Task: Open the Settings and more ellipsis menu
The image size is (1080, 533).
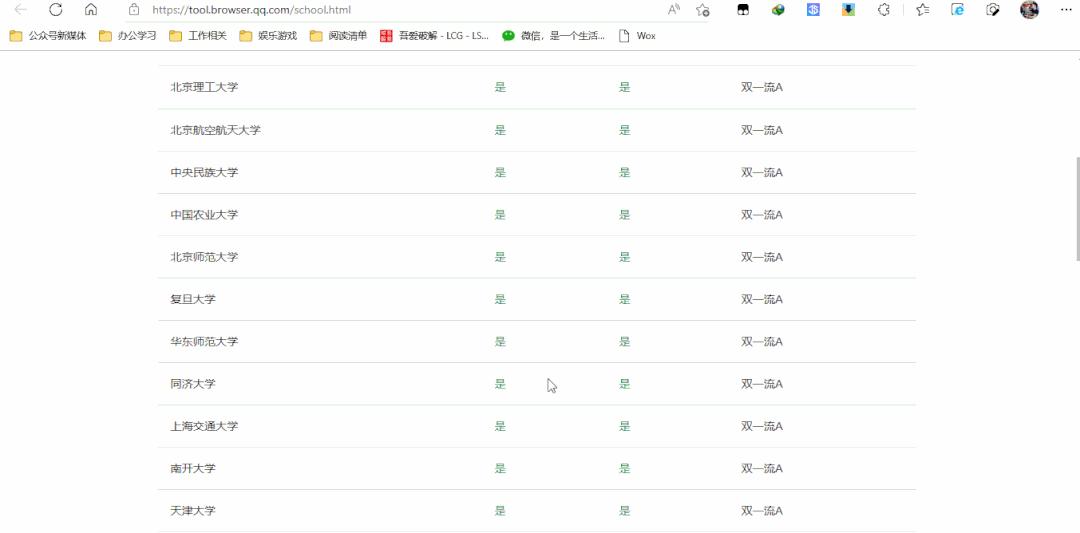Action: click(1066, 10)
